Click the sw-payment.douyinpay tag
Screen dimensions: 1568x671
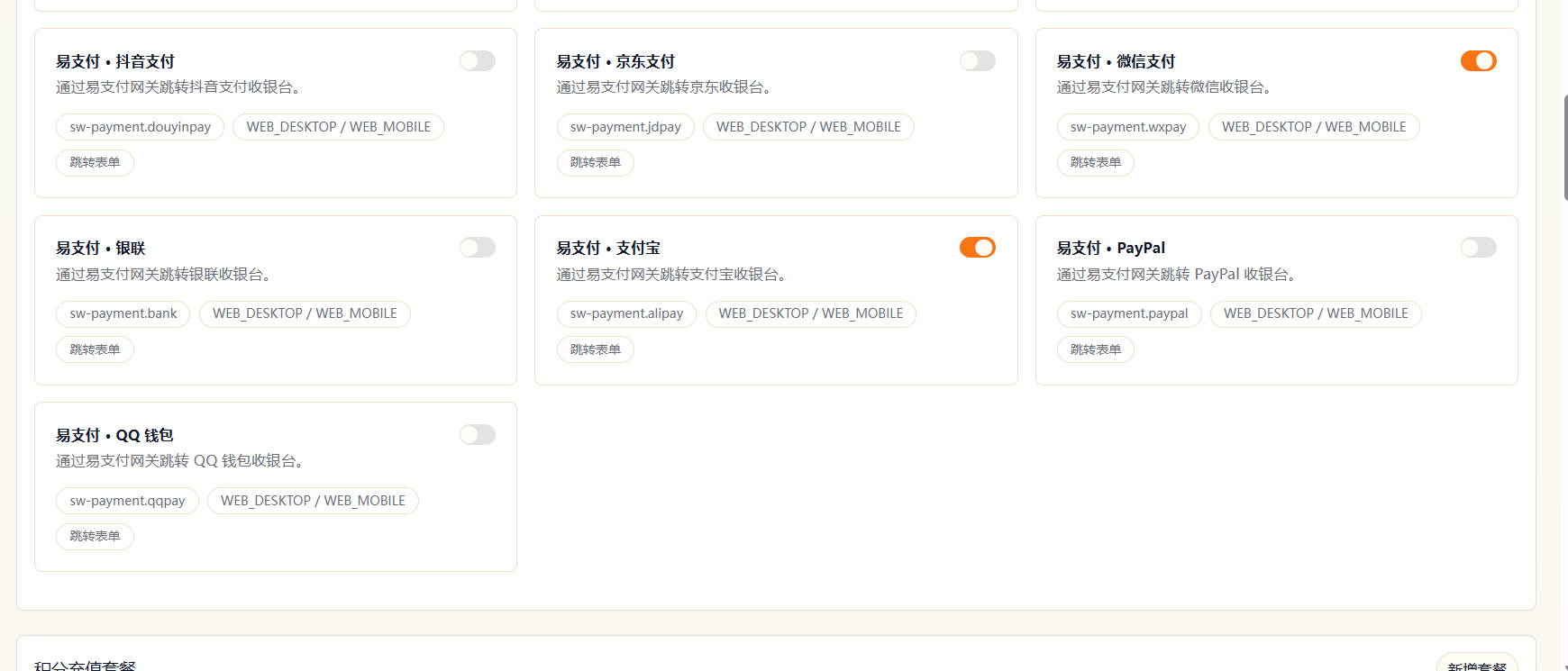coord(141,127)
